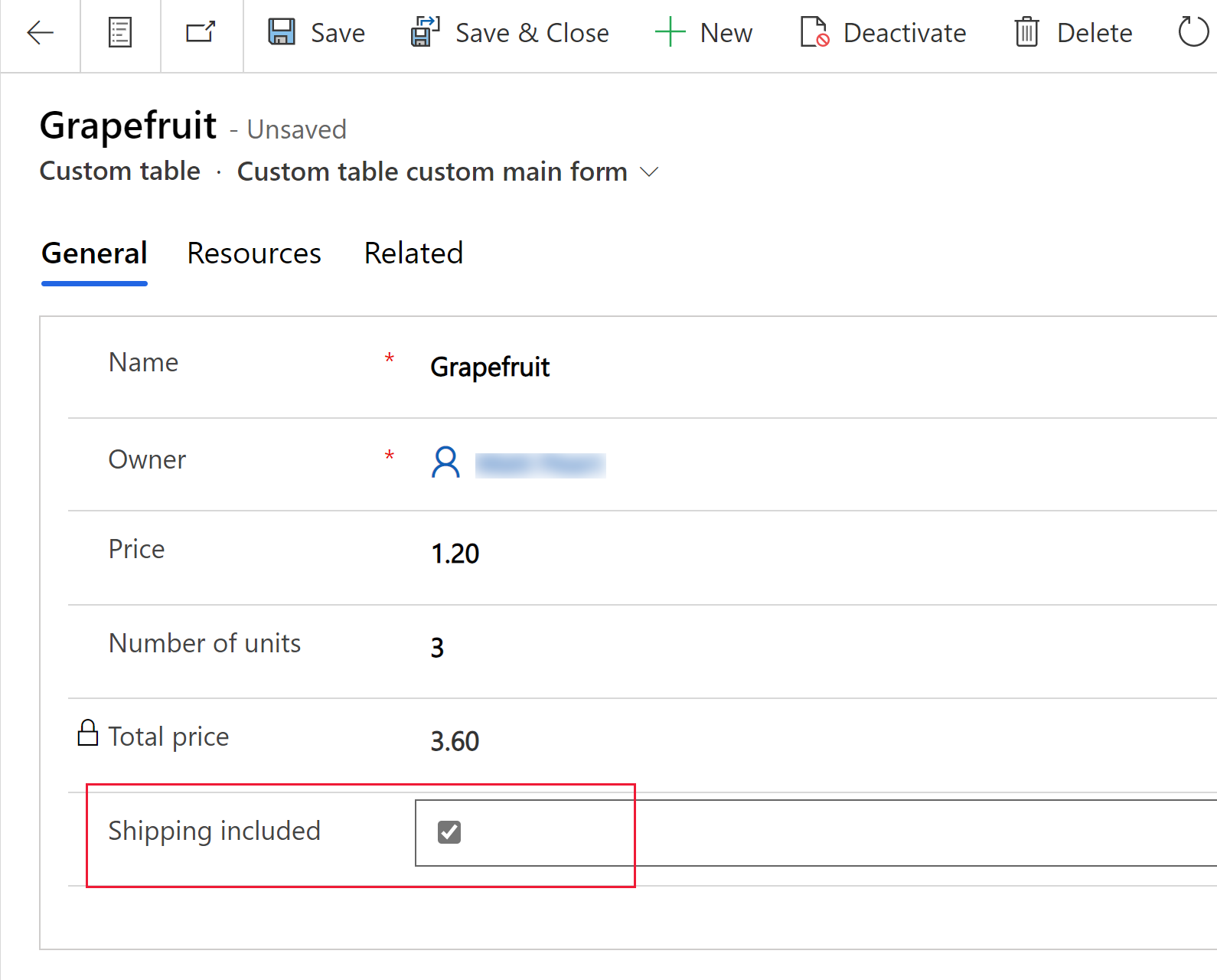Go back using the left arrow icon
The image size is (1217, 980).
[x=40, y=33]
